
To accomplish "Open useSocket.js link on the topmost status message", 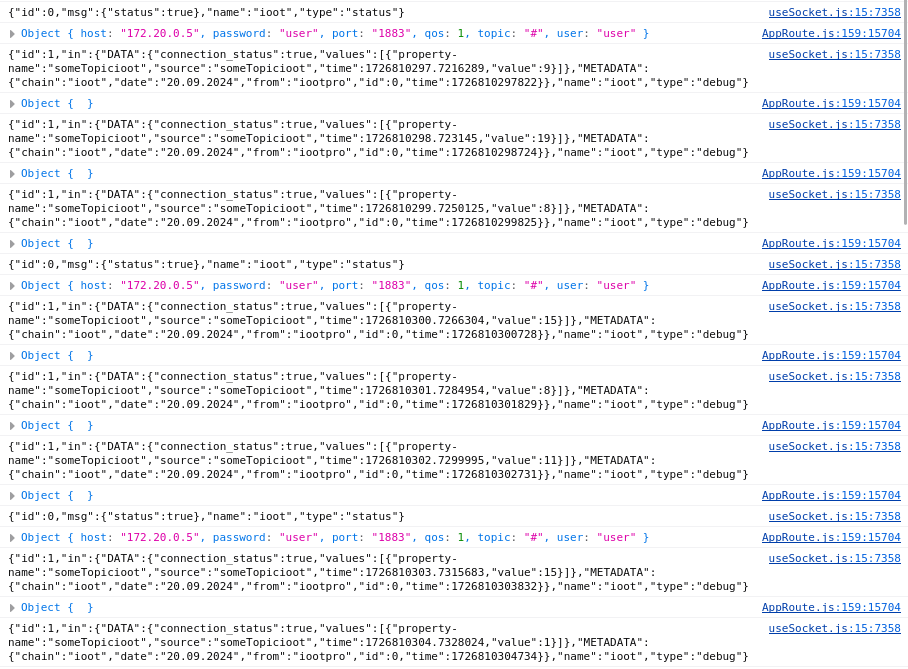I will 834,13.
